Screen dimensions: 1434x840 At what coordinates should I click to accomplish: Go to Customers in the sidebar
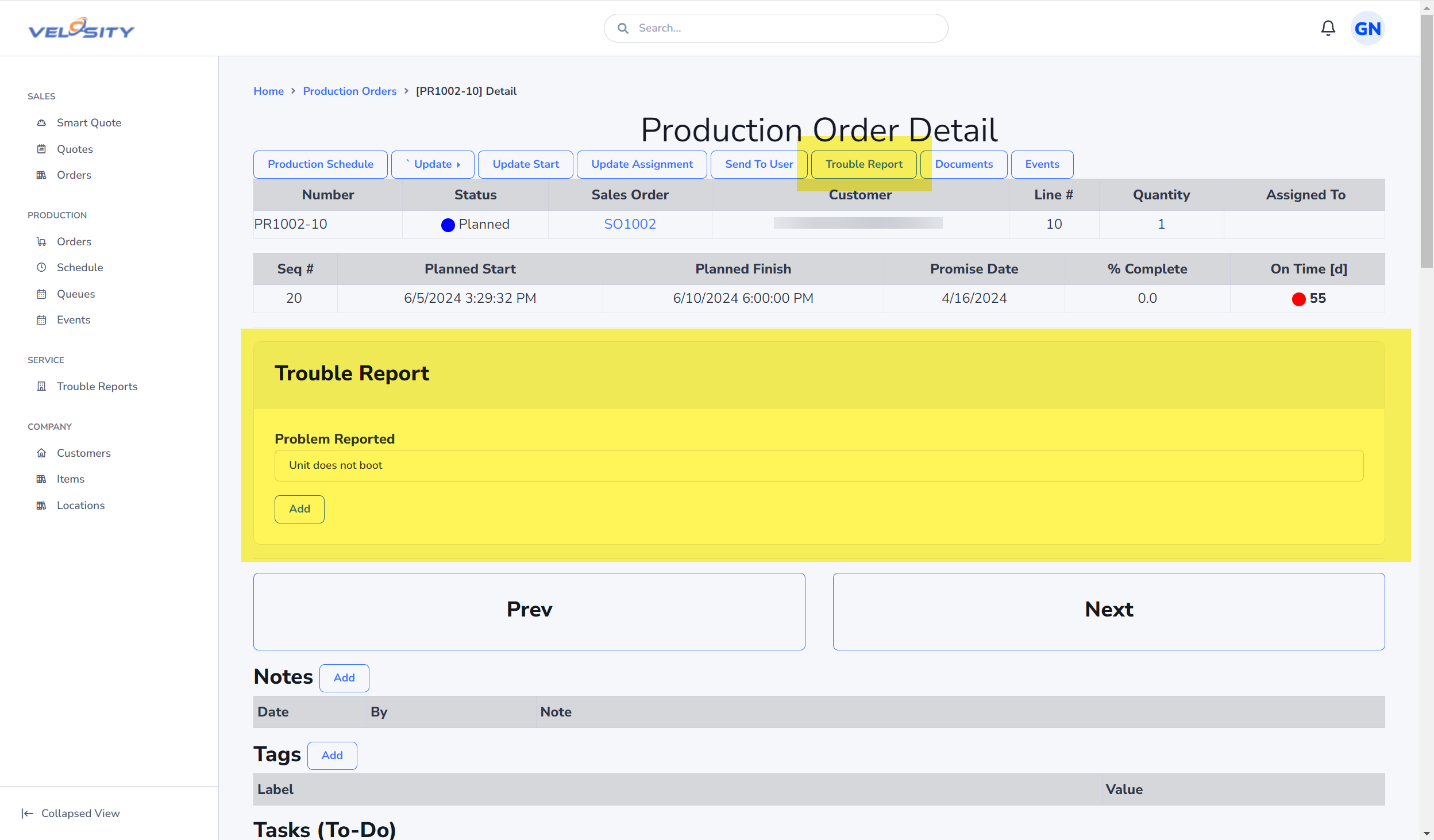coord(84,453)
